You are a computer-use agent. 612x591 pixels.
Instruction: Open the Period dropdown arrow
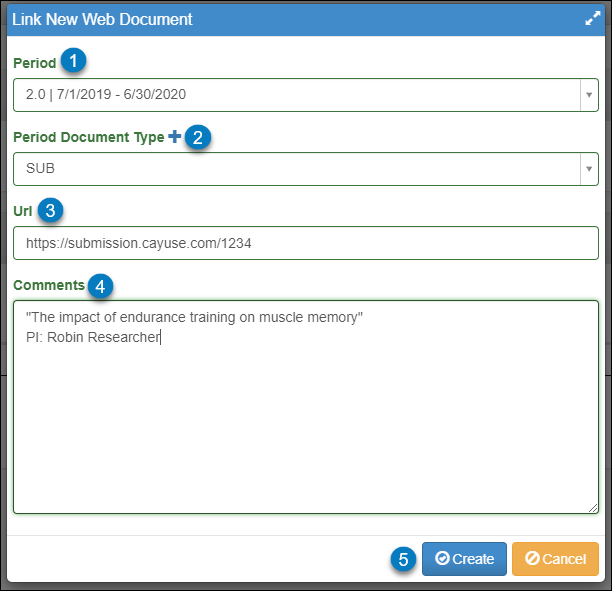point(589,95)
